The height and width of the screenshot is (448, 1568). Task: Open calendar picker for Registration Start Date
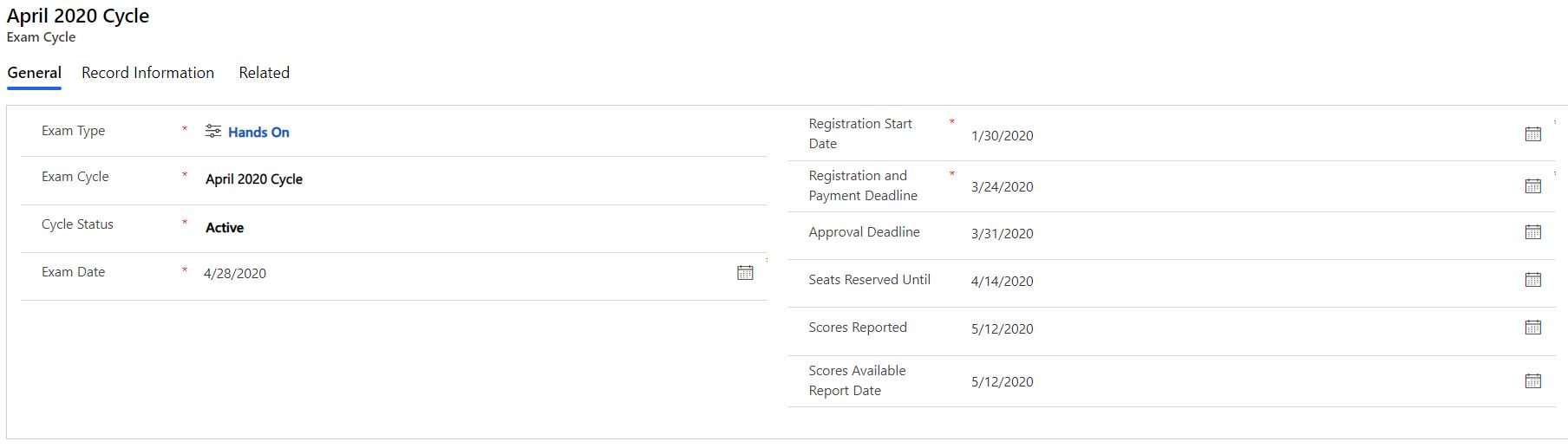1532,134
